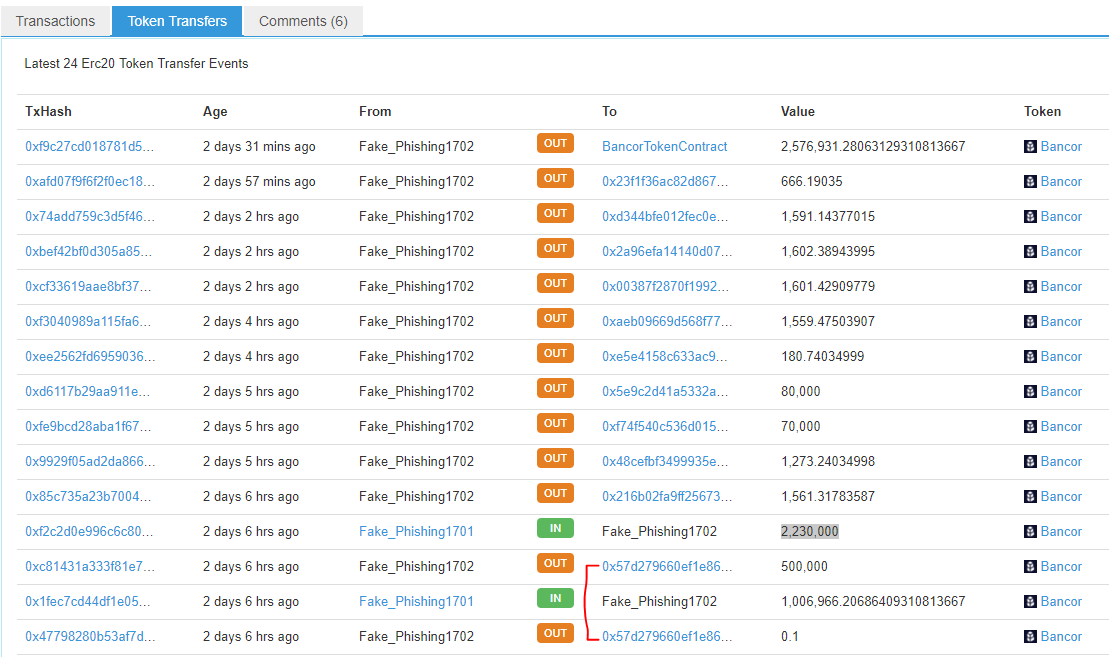Open transaction hash 0xc81431a333f81e7...
This screenshot has width=1109, height=657.
coord(90,566)
